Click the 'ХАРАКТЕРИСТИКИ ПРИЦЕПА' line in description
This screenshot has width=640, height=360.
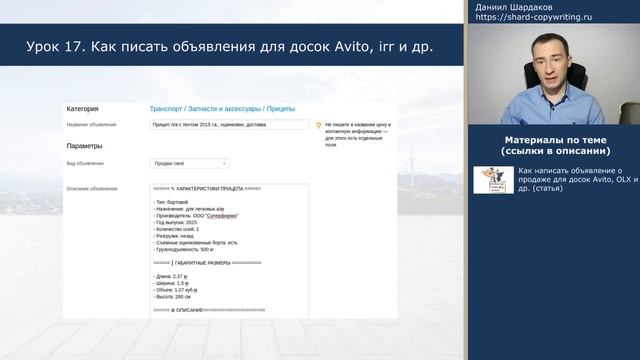(x=207, y=189)
